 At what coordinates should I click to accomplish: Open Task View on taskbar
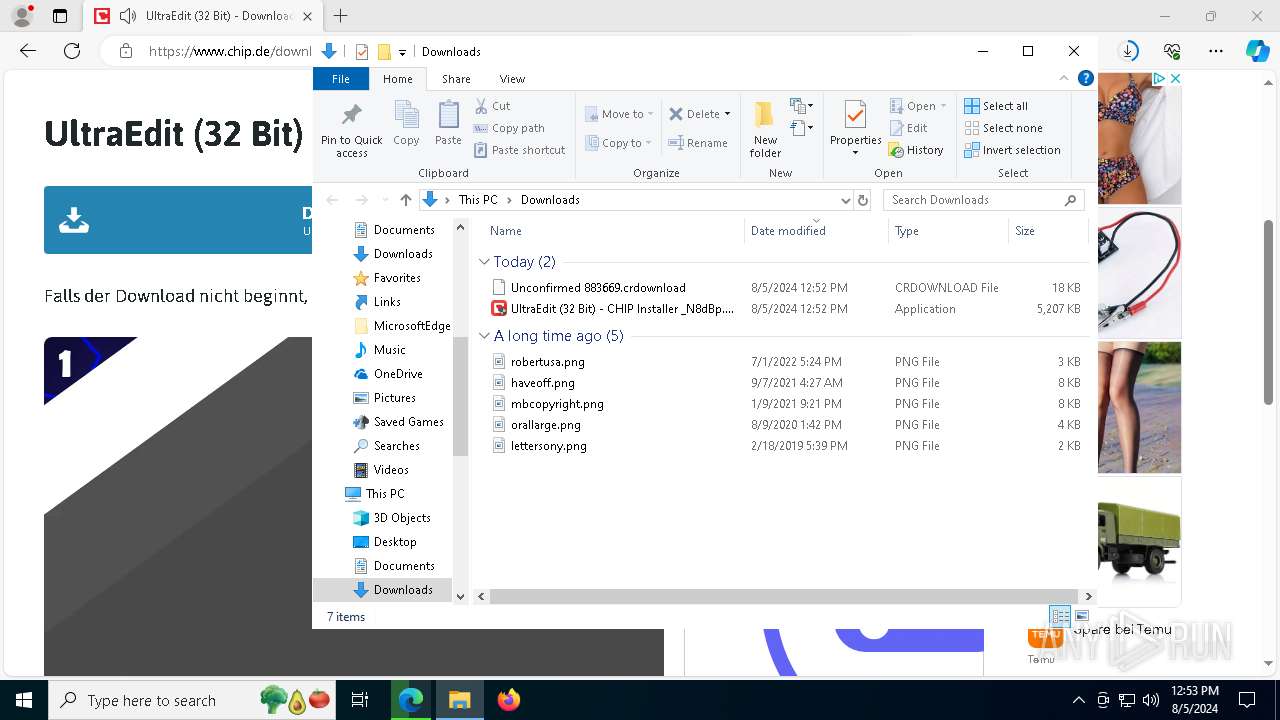[x=360, y=700]
